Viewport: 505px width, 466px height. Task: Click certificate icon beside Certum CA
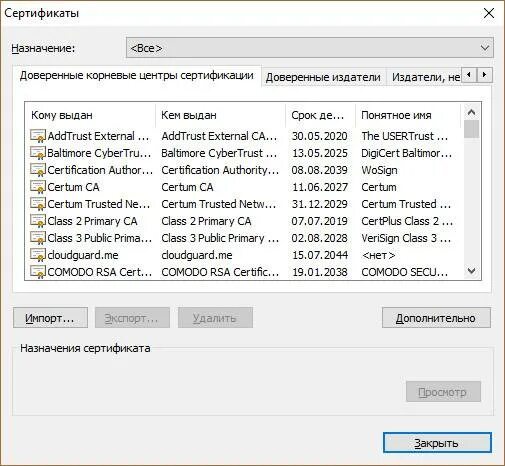point(38,187)
